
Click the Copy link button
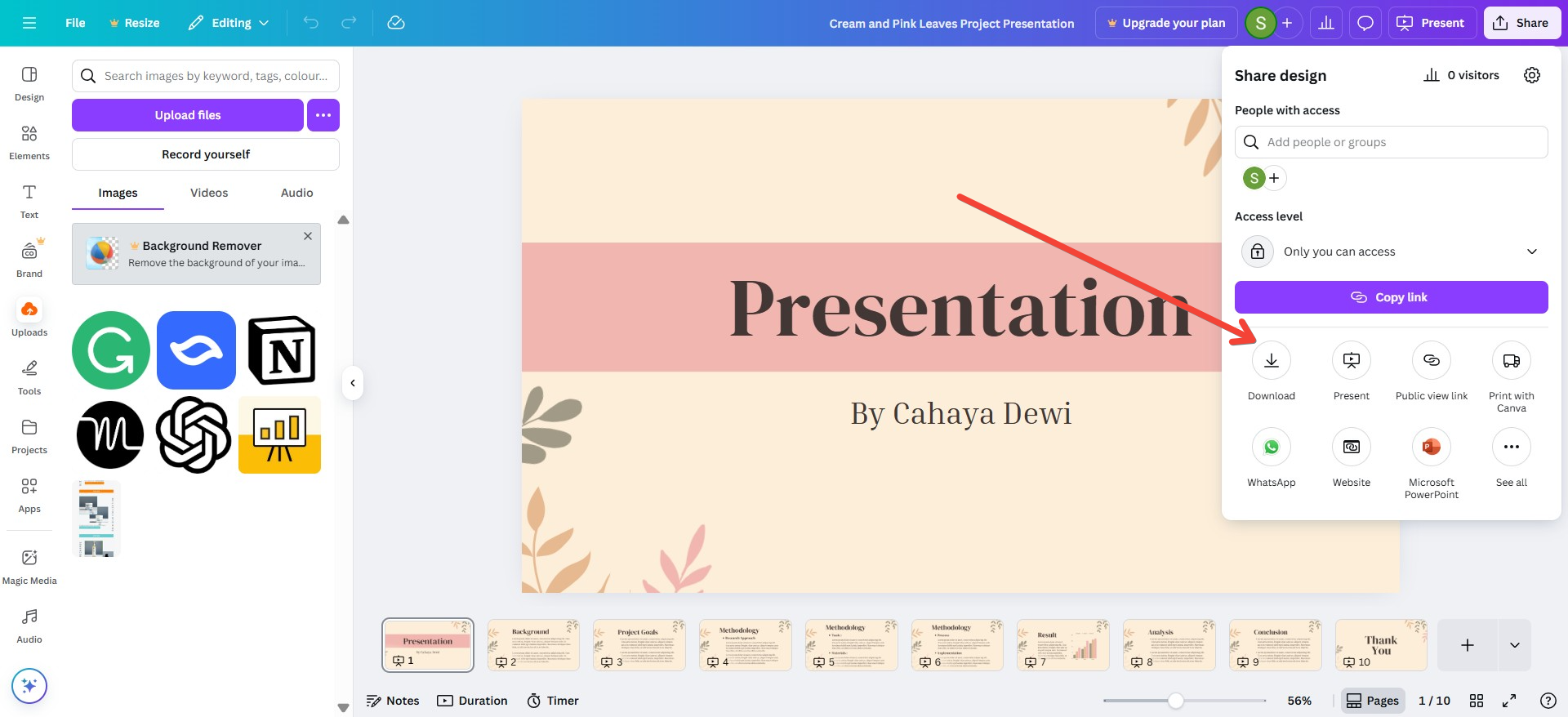coord(1392,297)
